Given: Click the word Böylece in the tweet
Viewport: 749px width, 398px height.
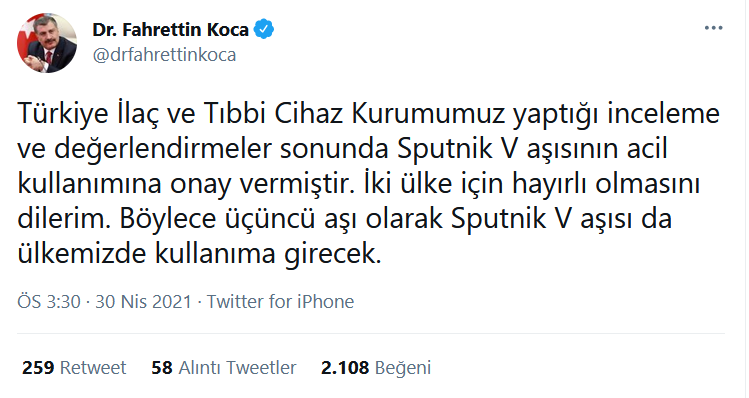Looking at the screenshot, I should pos(168,219).
